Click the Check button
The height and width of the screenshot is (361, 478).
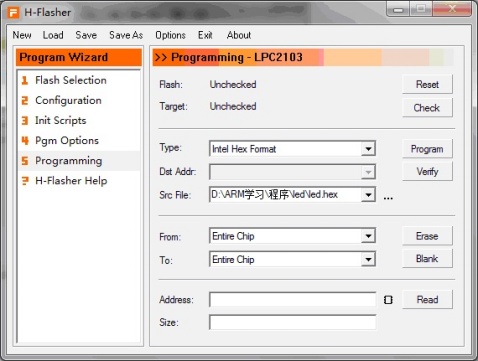click(427, 108)
